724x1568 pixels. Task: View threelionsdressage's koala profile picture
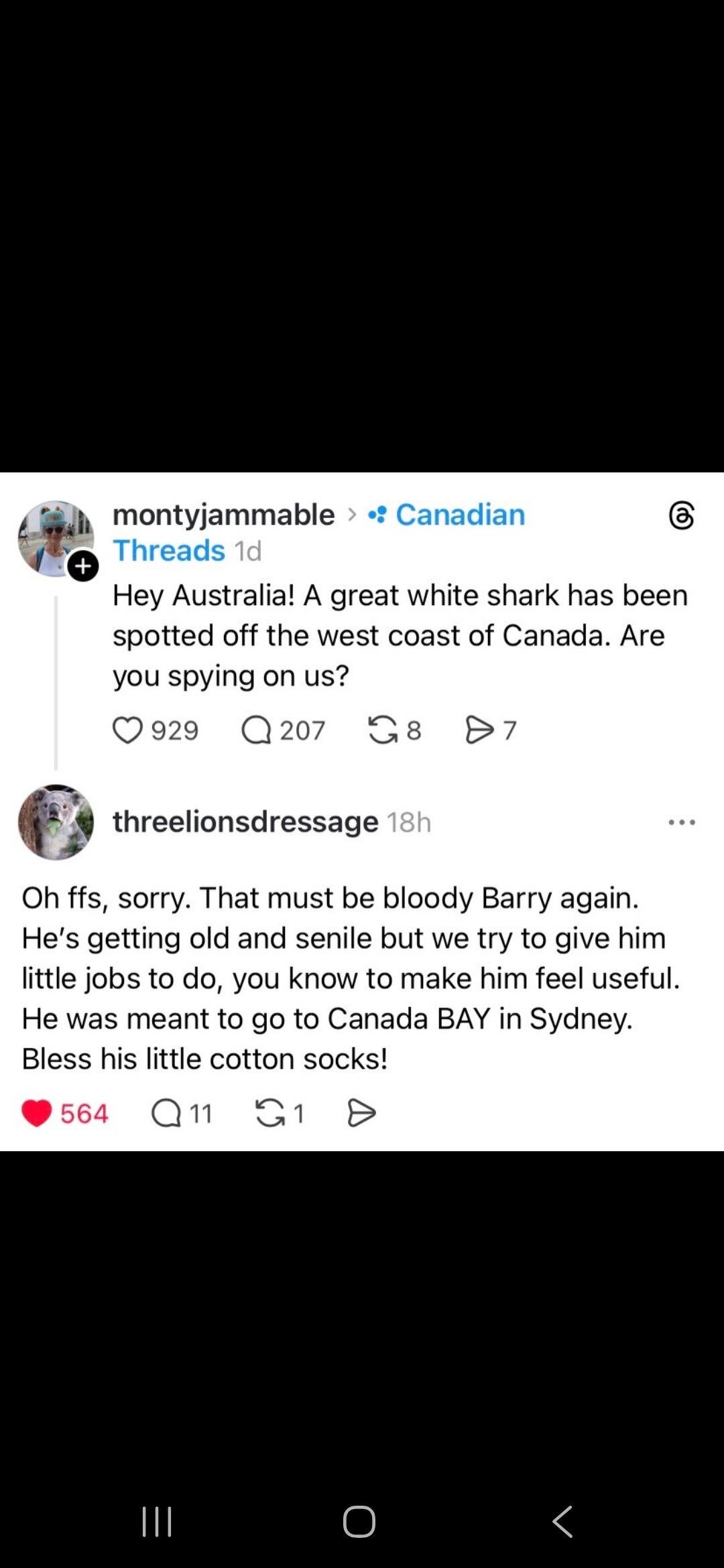coord(56,822)
